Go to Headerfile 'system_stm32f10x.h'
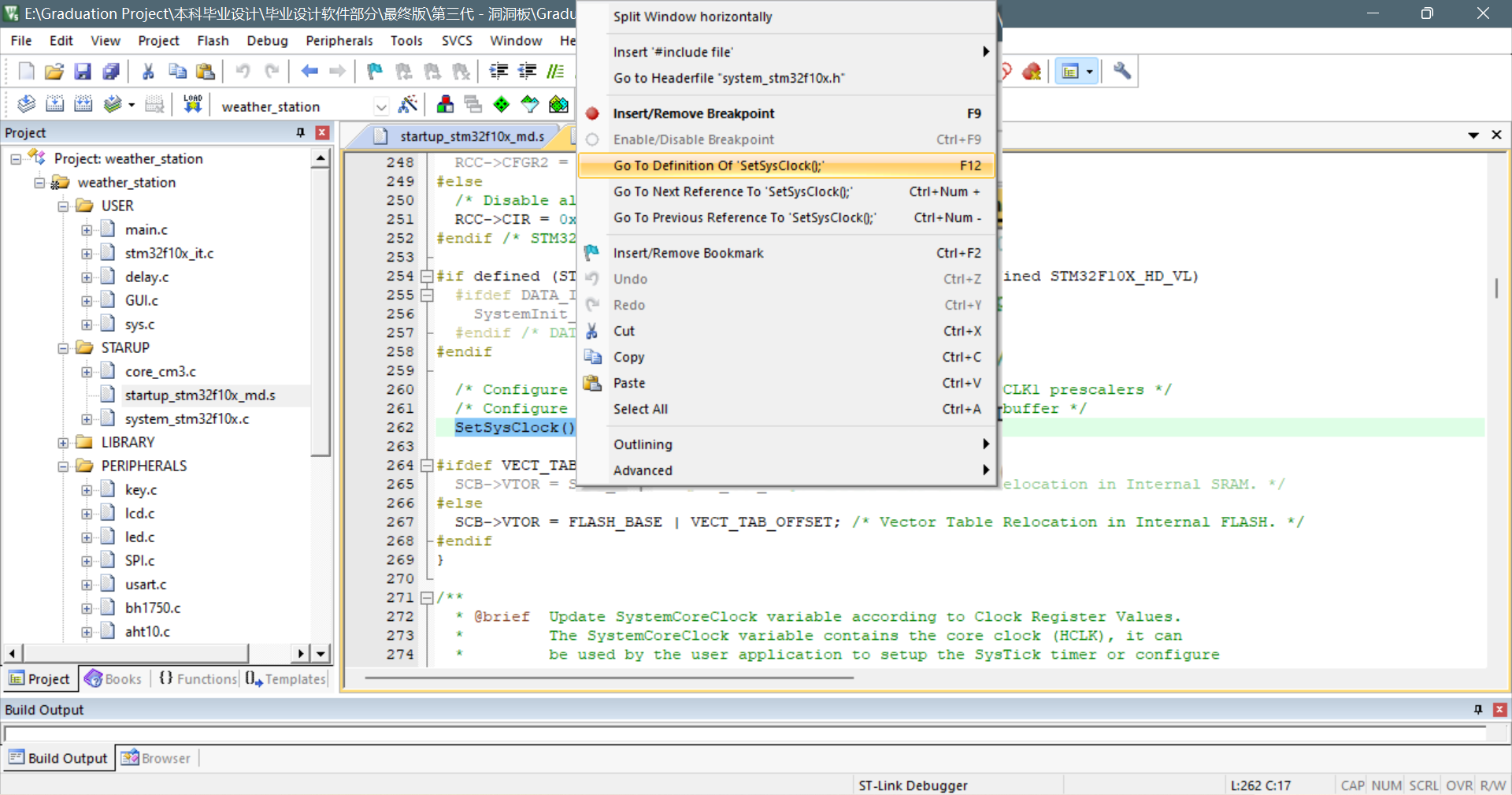 click(728, 78)
